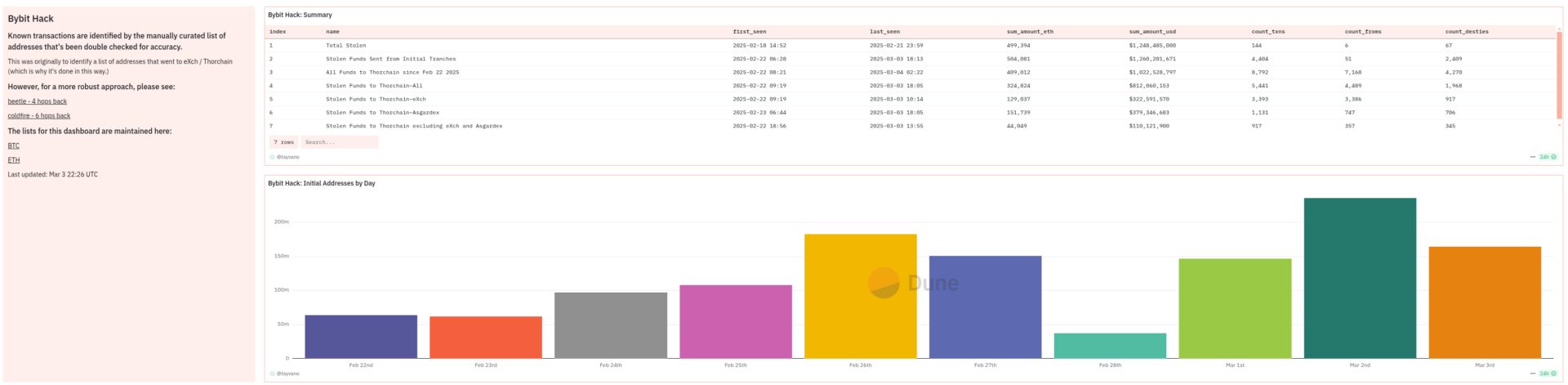This screenshot has height=385, width=1568.
Task: Click the 'Total Stolen' row name
Action: tap(346, 46)
